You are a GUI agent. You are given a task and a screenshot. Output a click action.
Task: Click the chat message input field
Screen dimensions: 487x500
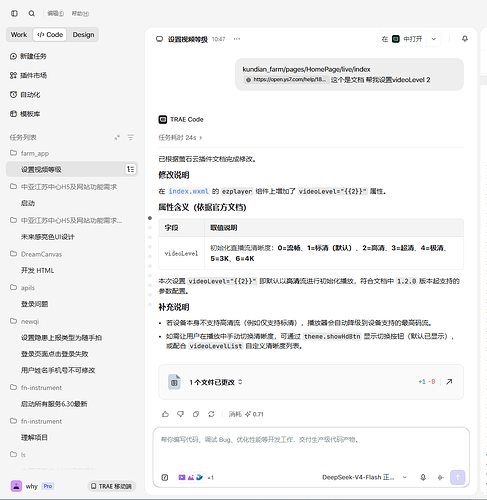pos(311,448)
